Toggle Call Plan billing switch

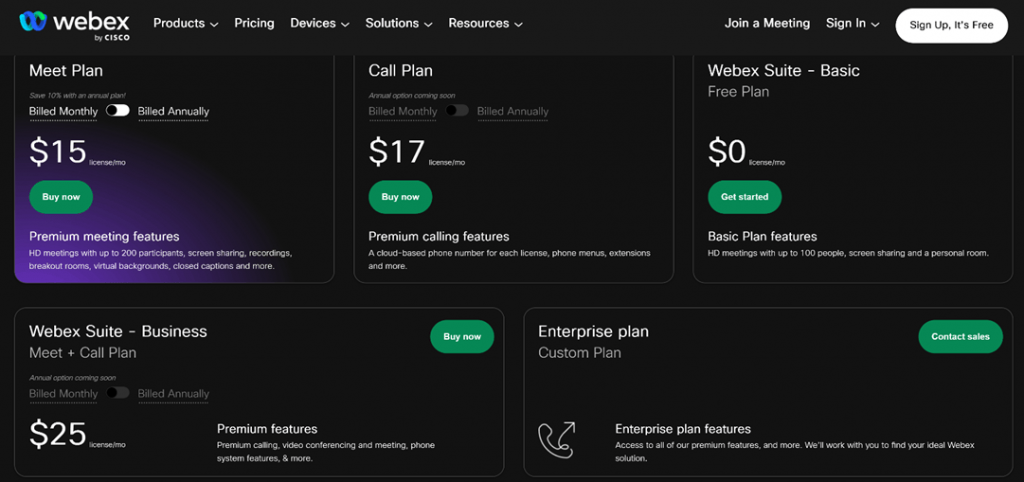457,111
